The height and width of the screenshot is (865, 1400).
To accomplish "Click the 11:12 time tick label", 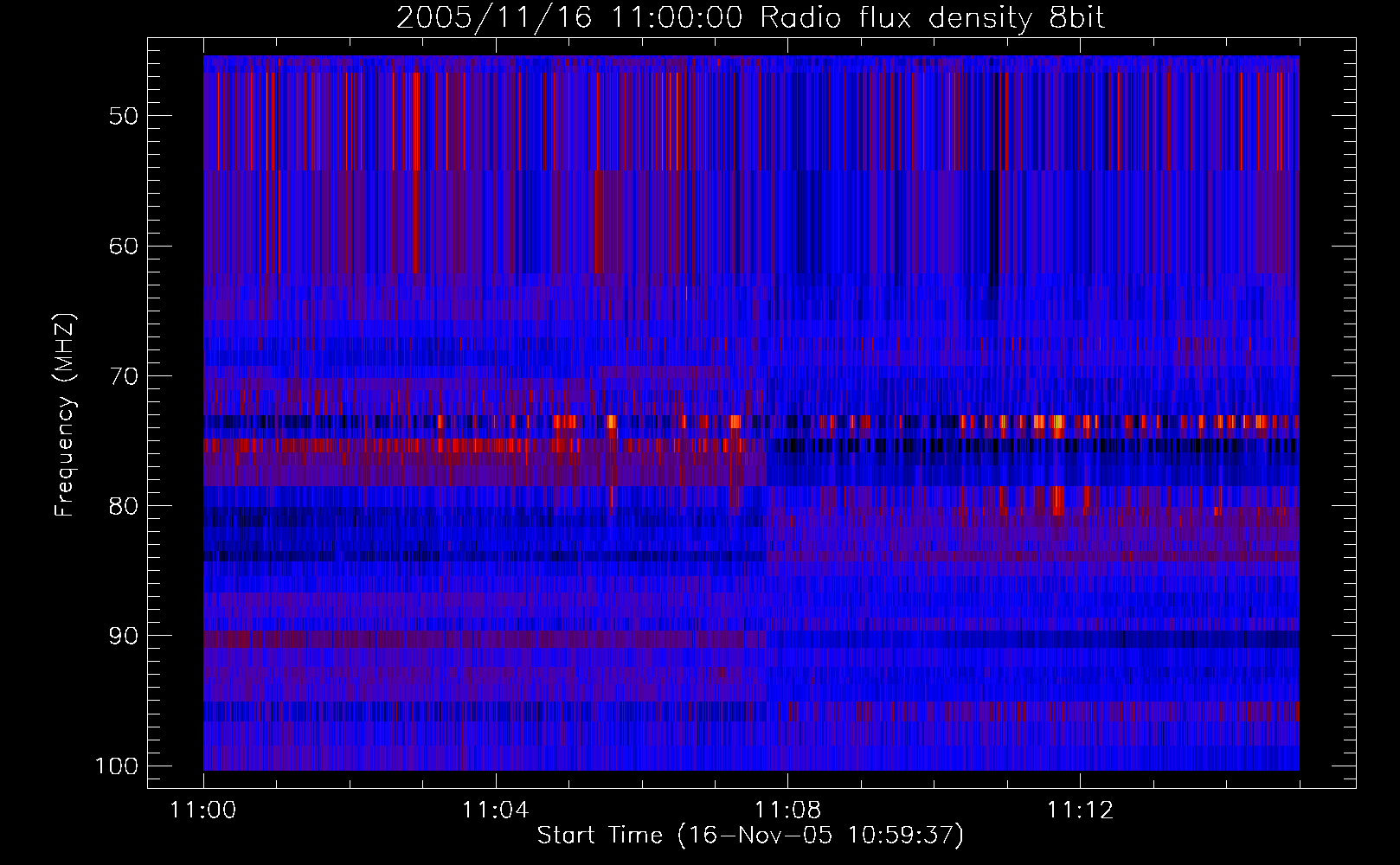I will pos(1079,811).
